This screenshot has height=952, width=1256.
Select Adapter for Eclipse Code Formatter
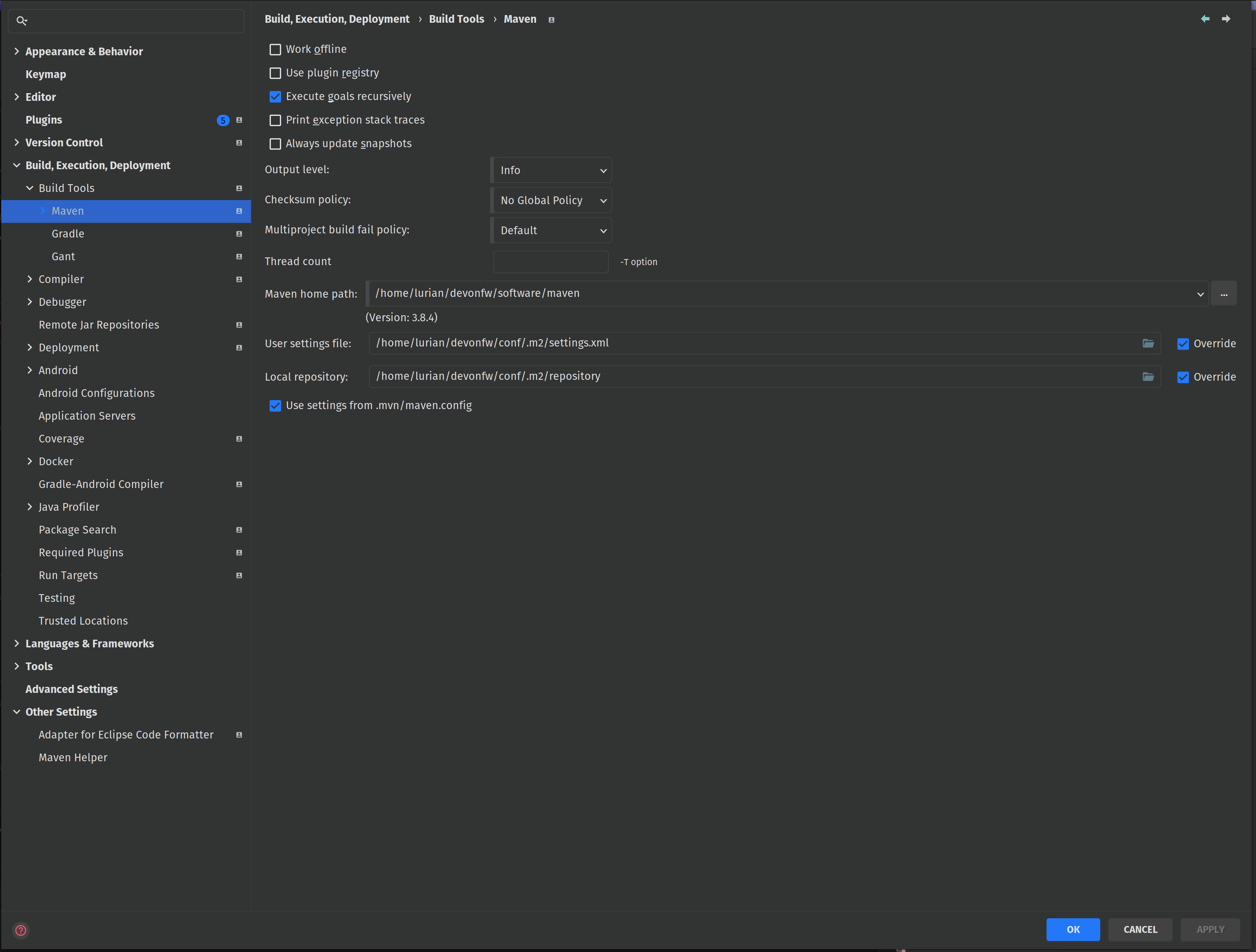coord(126,734)
